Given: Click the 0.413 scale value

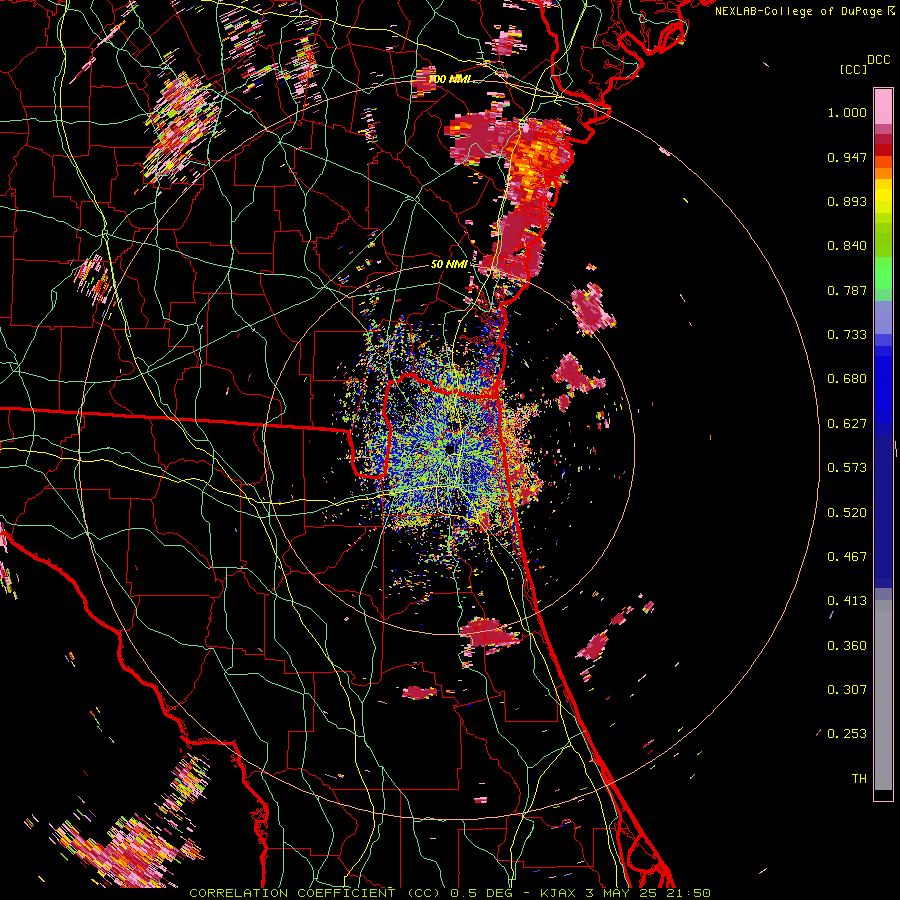Looking at the screenshot, I should point(847,601).
